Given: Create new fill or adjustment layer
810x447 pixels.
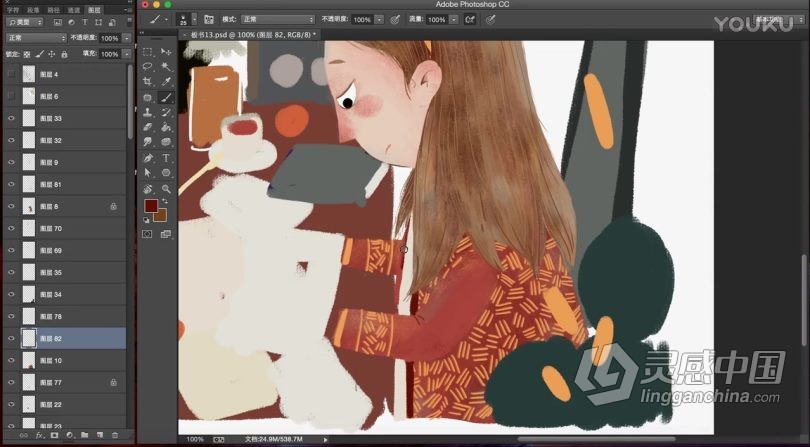Looking at the screenshot, I should [x=70, y=435].
